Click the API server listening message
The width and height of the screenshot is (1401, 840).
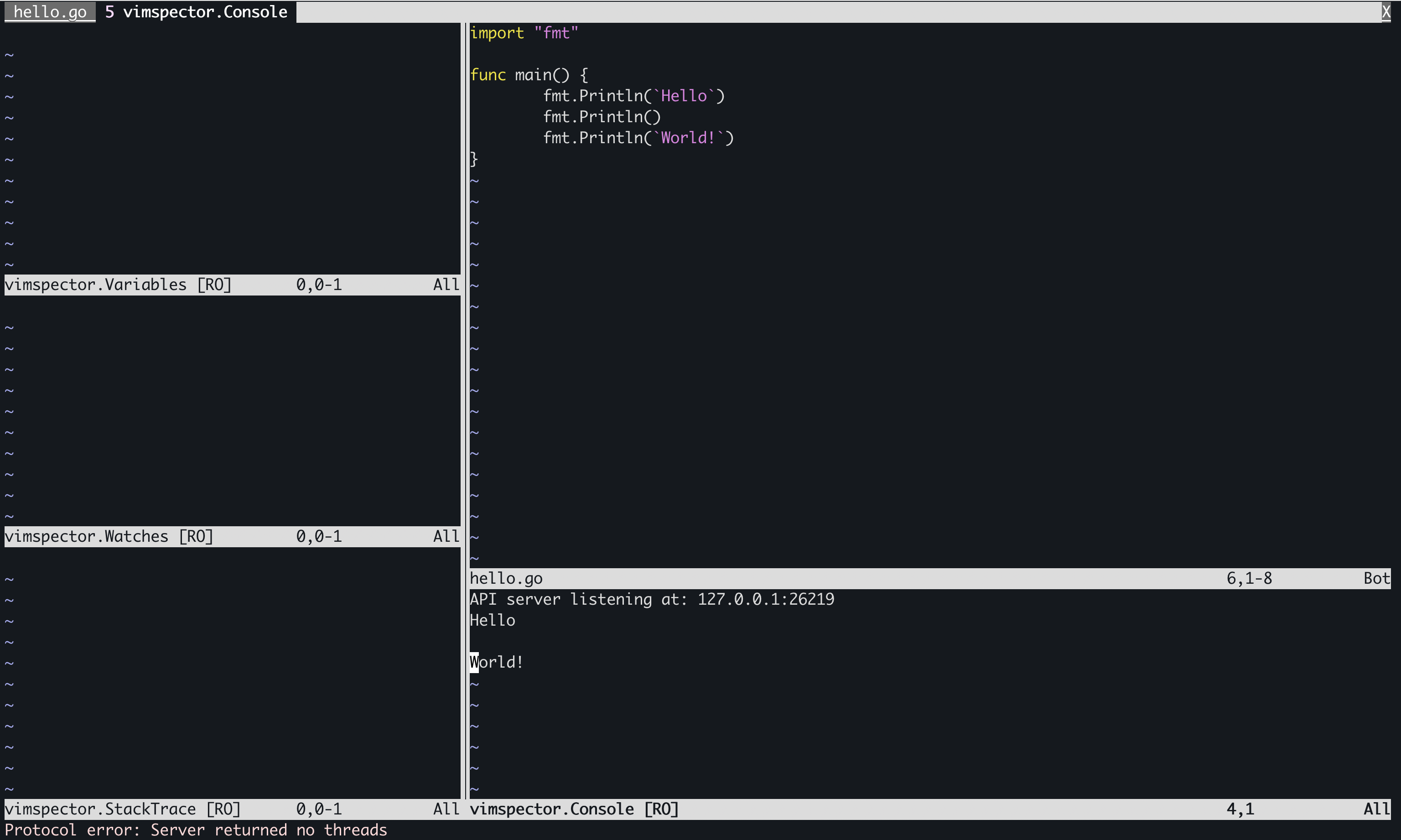pos(651,599)
